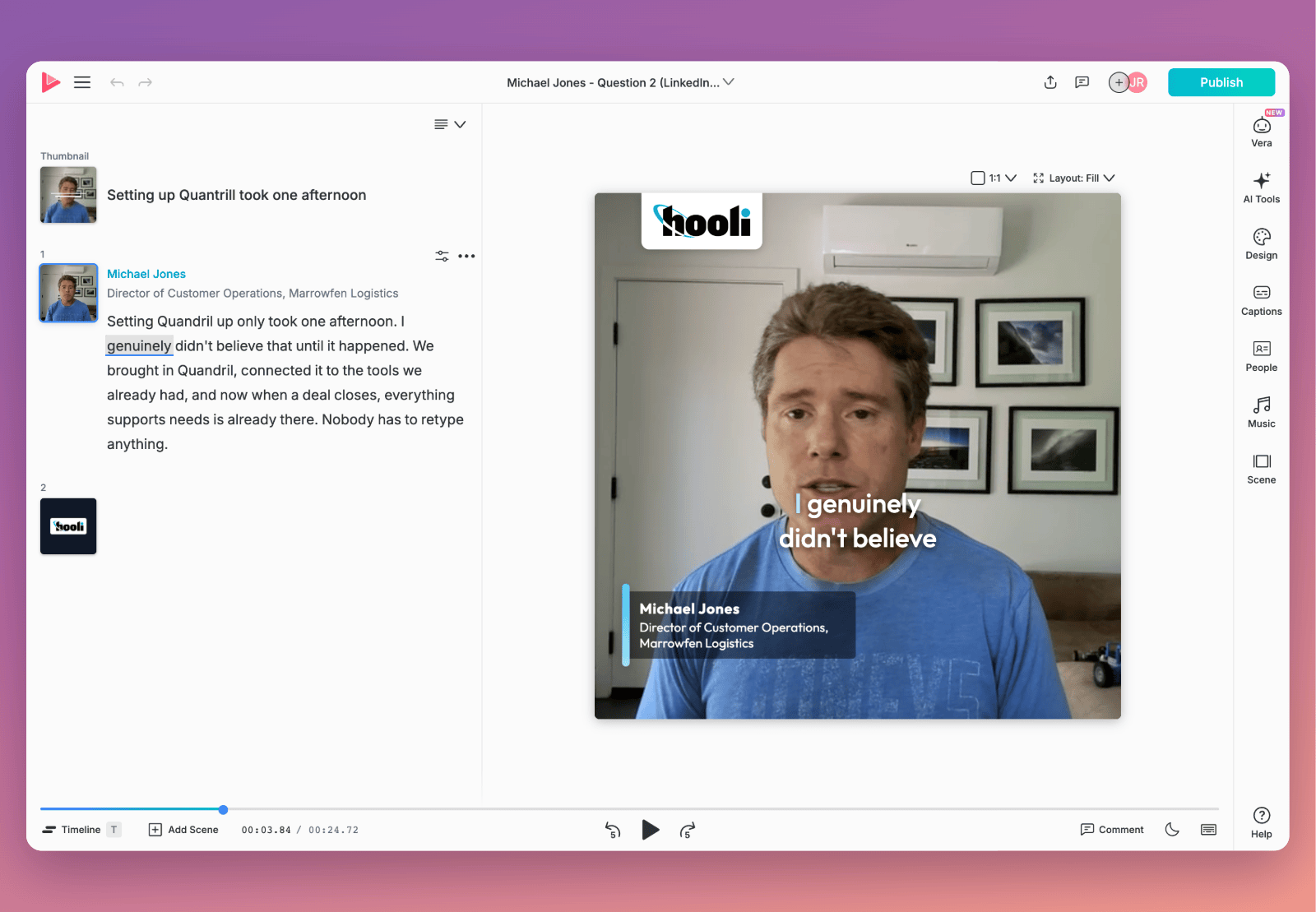Open AI Tools panel
The image size is (1316, 912).
(x=1262, y=187)
